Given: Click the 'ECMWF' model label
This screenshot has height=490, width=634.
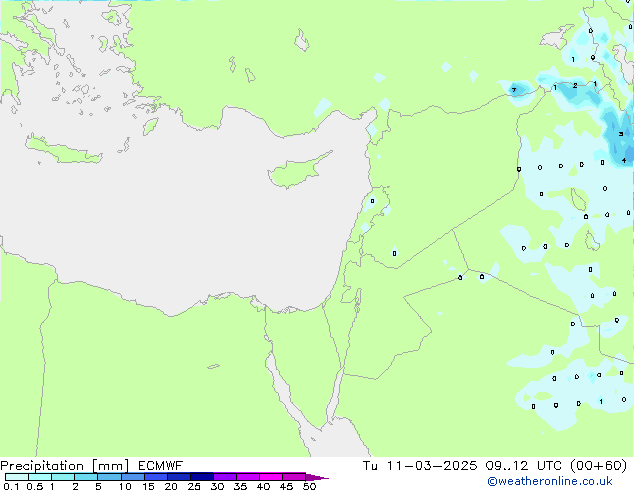Looking at the screenshot, I should [x=161, y=466].
